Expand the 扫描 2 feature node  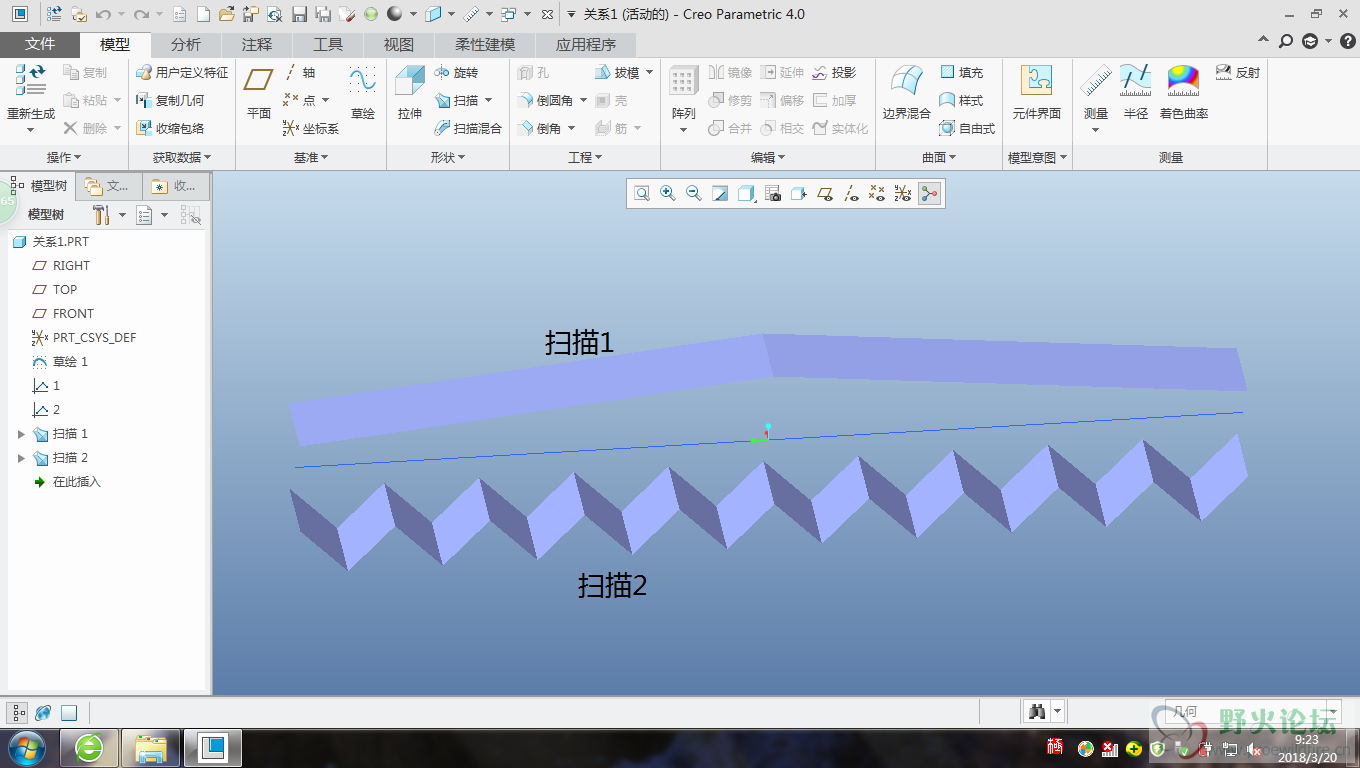[x=22, y=458]
